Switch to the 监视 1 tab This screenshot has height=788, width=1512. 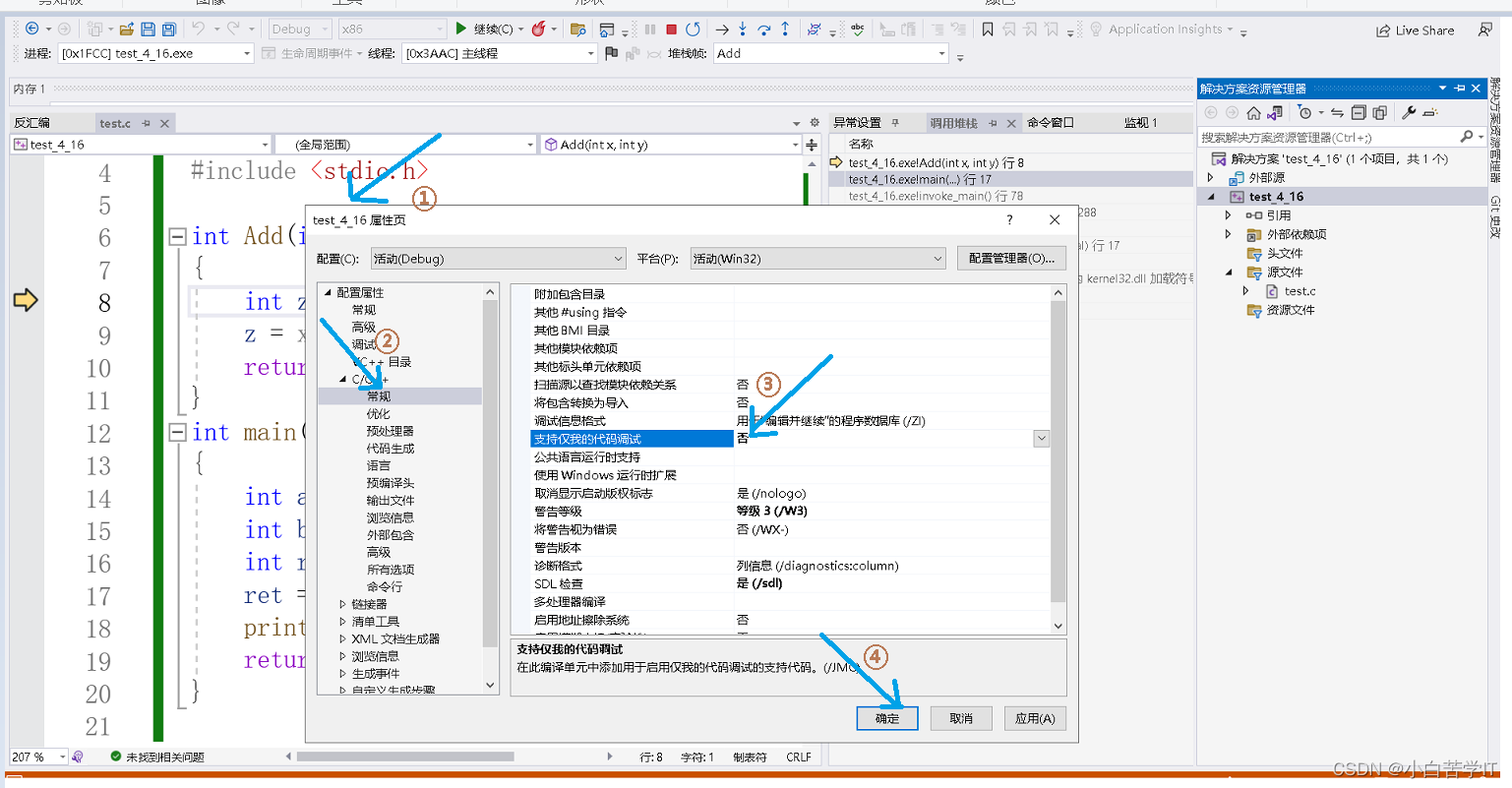1141,123
